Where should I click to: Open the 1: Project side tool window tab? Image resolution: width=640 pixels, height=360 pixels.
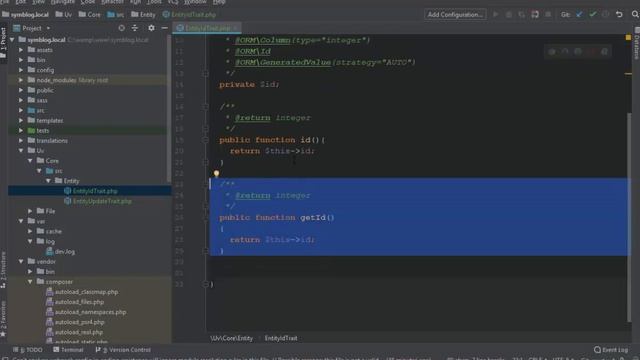tap(3, 44)
